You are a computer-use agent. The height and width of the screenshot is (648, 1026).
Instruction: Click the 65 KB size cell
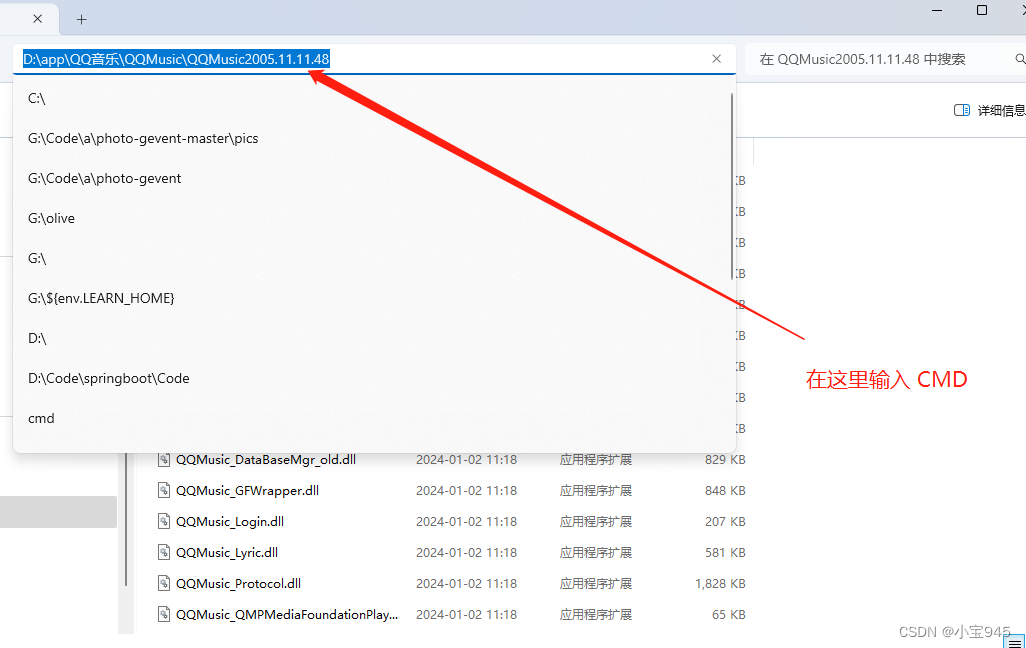[728, 615]
